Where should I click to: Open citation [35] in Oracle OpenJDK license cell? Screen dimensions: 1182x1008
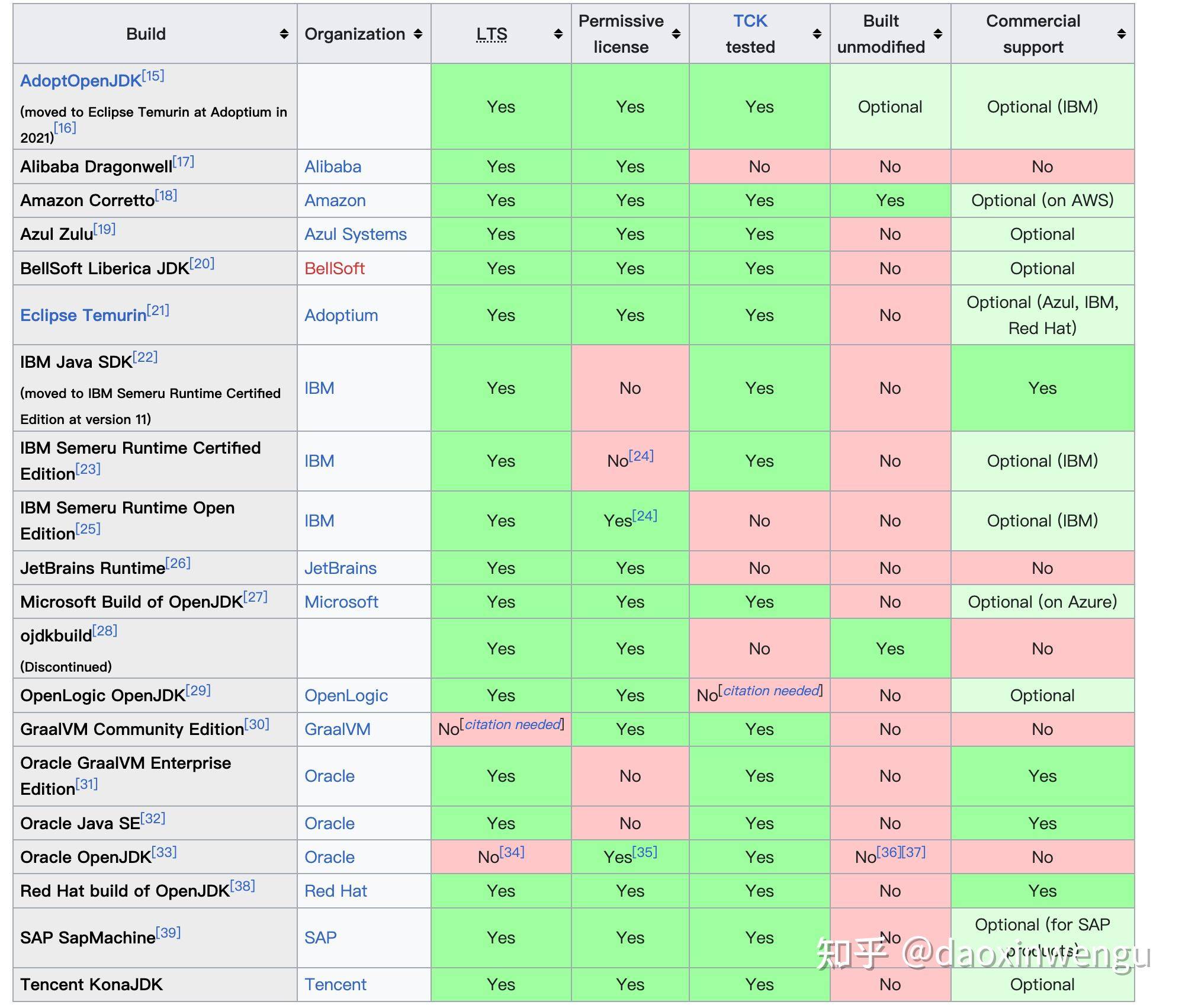[x=645, y=852]
